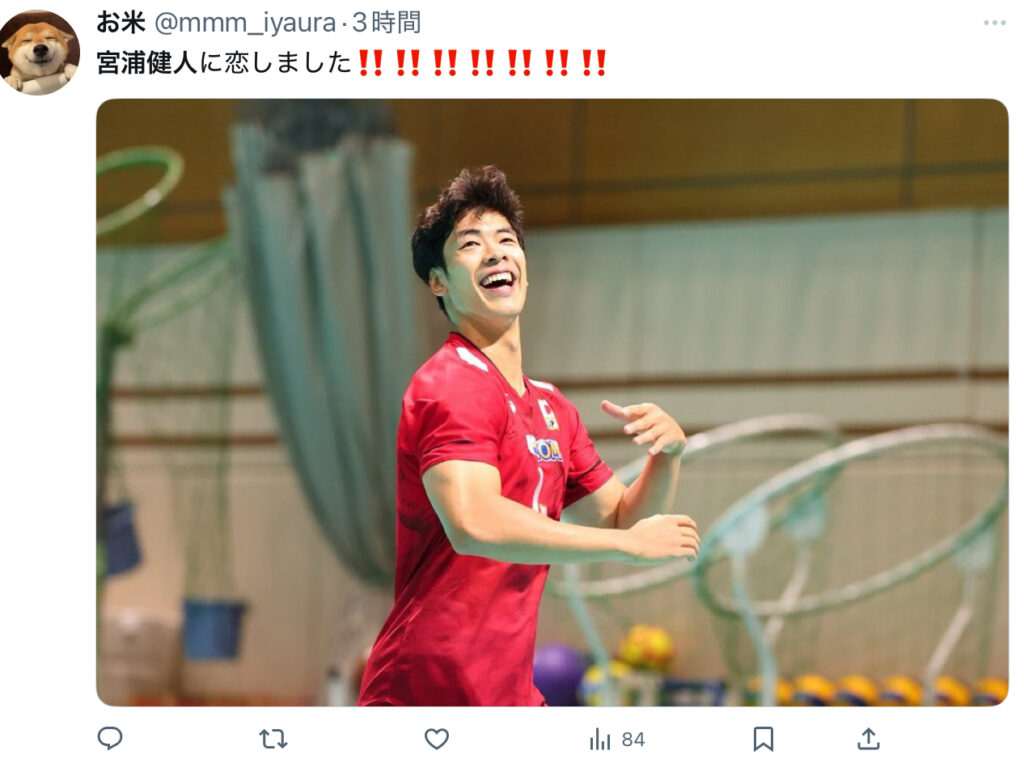Open the reply comment icon
The image size is (1024, 772).
click(x=110, y=739)
